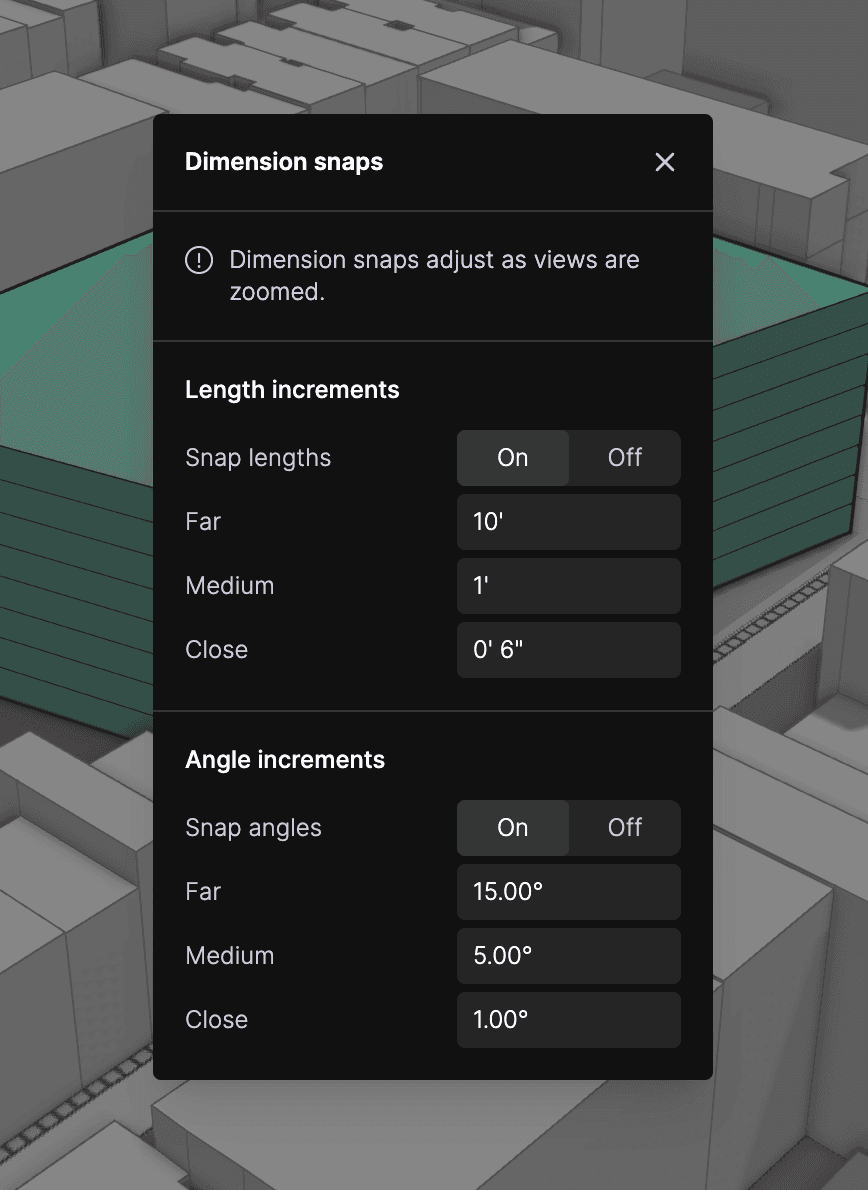Edit the Close angle field showing 1.00°
This screenshot has height=1190, width=868.
click(568, 1019)
